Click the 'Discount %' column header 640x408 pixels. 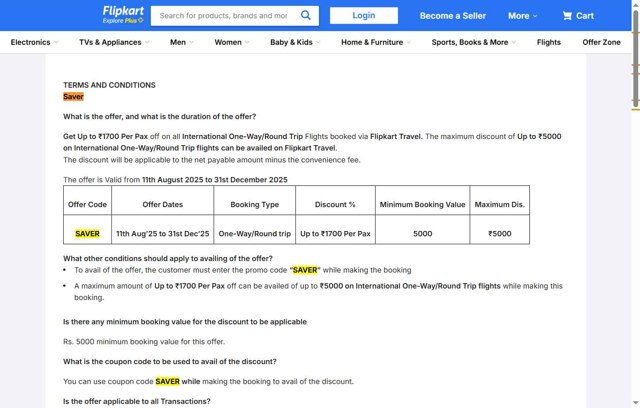pyautogui.click(x=336, y=204)
